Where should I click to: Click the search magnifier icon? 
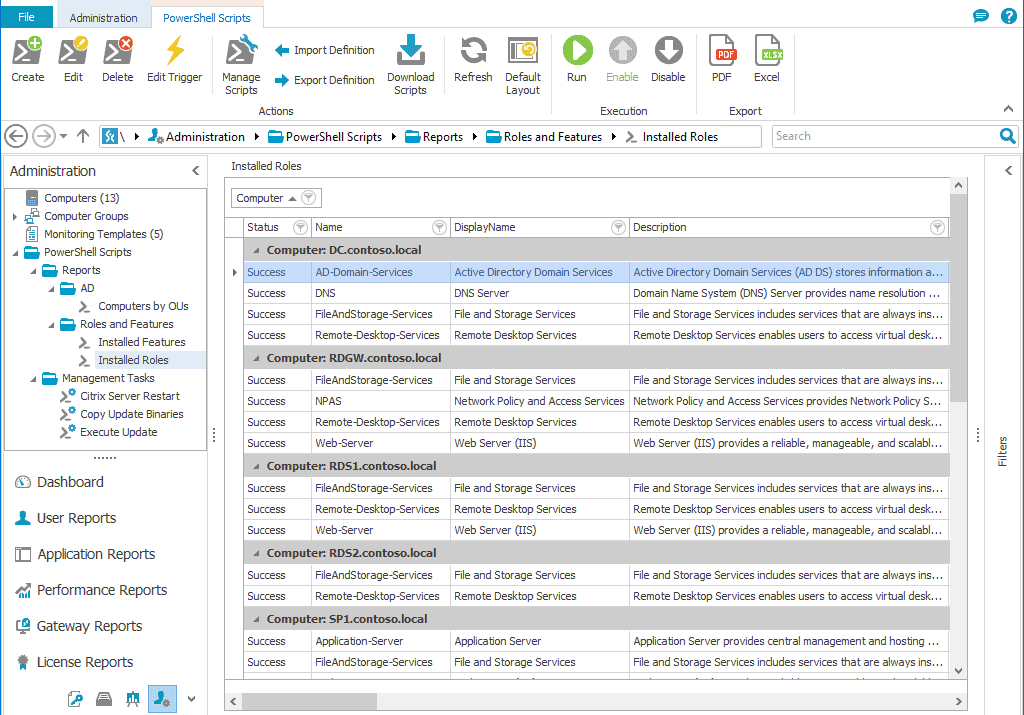point(1008,136)
